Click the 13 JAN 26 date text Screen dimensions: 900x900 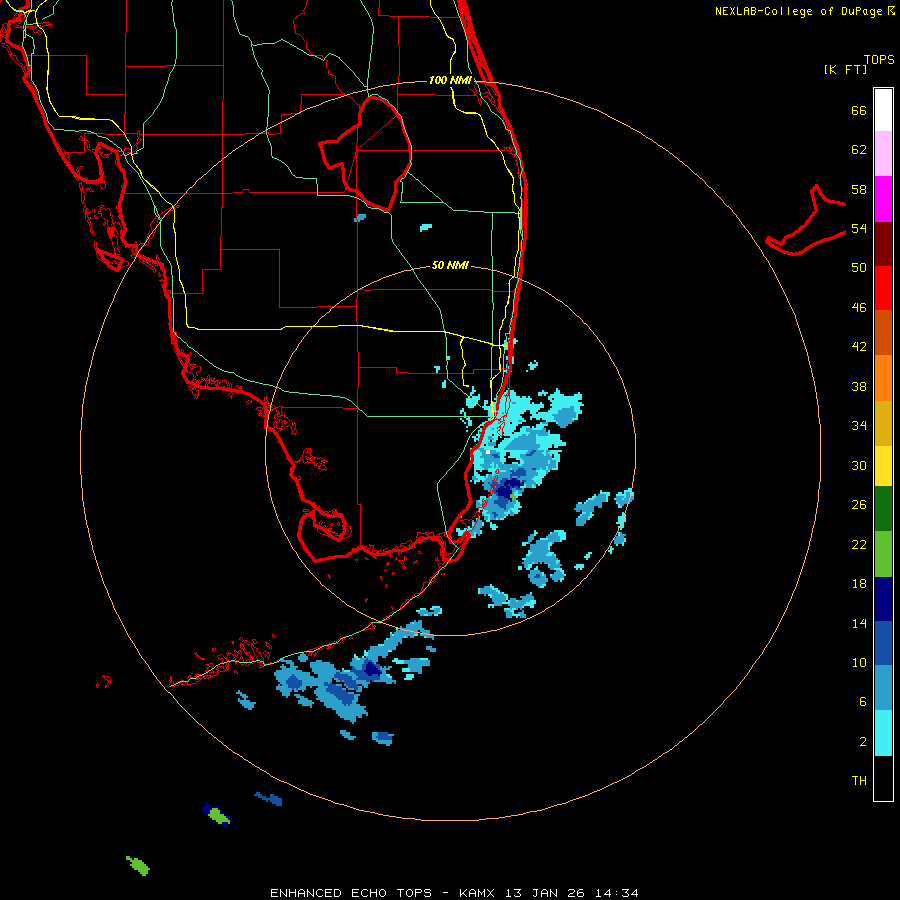pyautogui.click(x=545, y=893)
